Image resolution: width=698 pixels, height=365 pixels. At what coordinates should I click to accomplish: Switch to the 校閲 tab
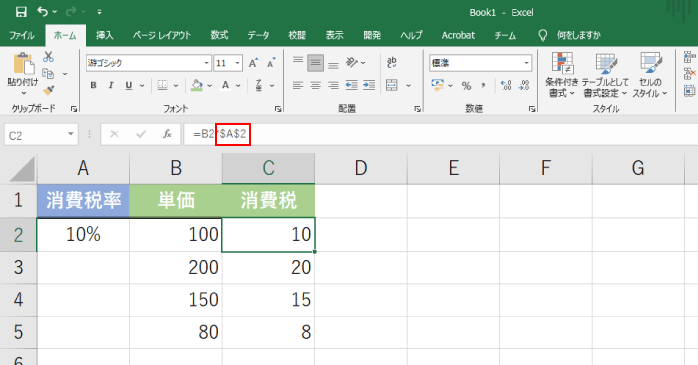[x=297, y=35]
